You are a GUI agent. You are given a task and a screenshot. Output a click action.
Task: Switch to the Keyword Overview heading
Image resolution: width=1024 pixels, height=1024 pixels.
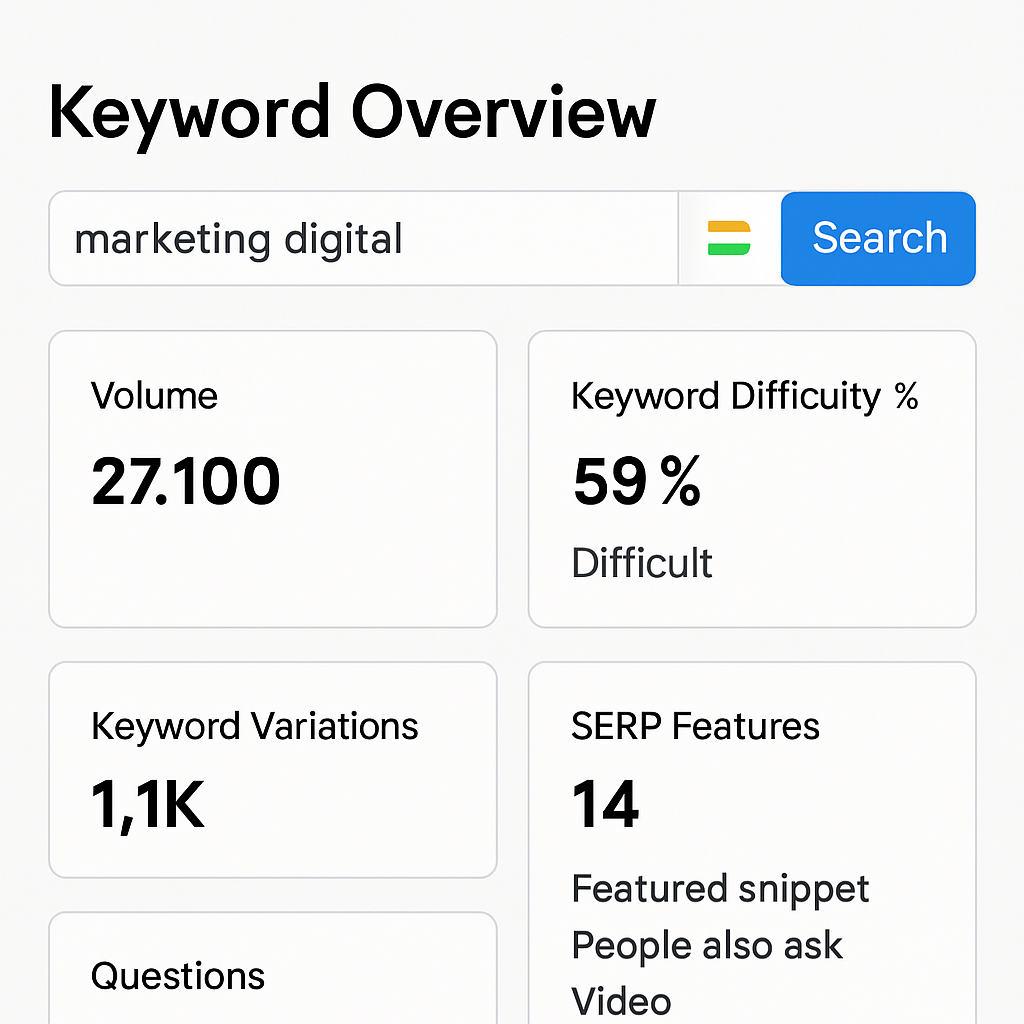352,112
